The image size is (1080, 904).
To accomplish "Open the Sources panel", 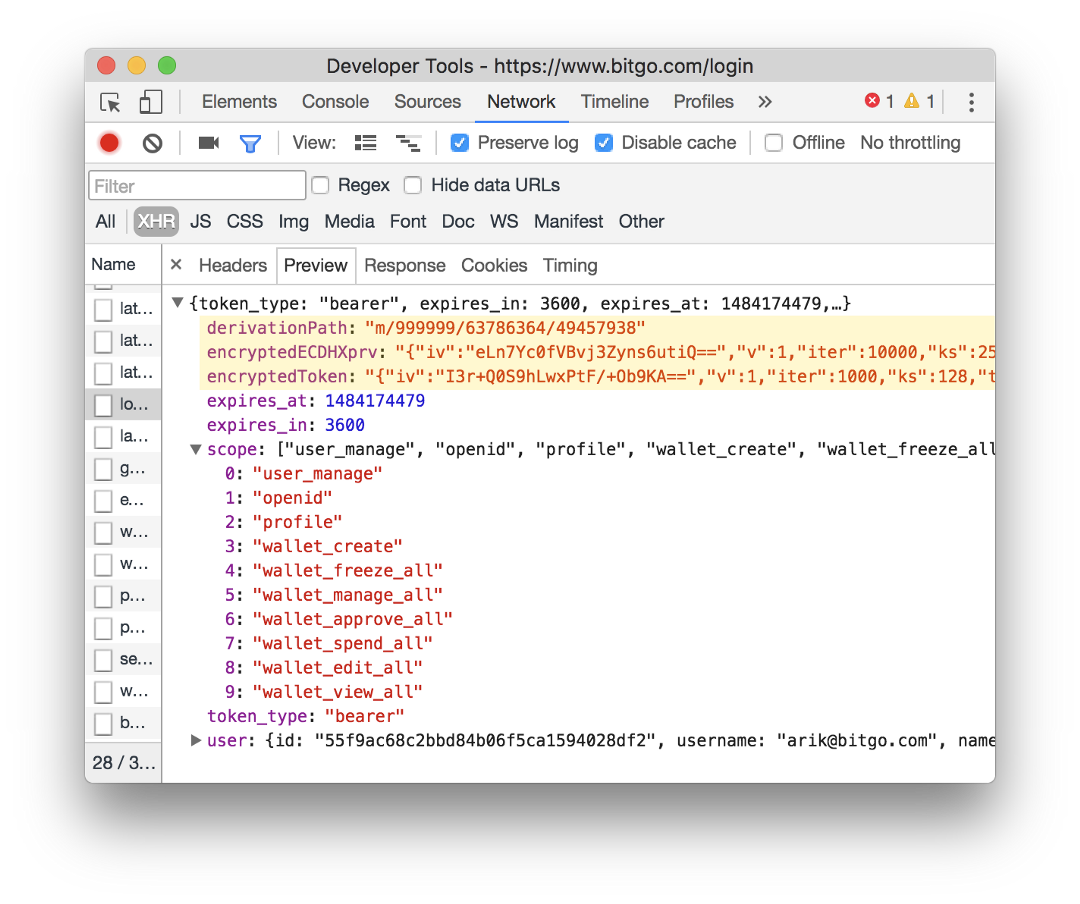I will [427, 102].
